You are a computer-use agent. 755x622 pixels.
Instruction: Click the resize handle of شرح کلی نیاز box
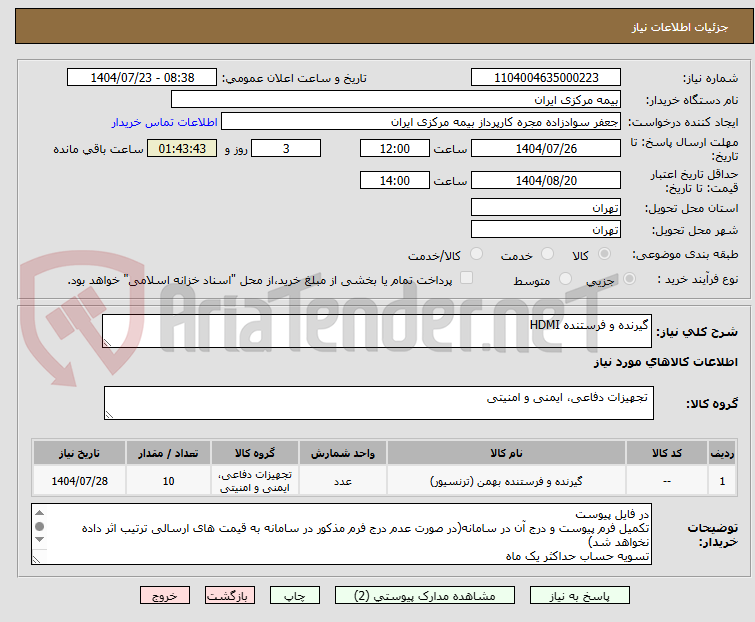pyautogui.click(x=107, y=343)
